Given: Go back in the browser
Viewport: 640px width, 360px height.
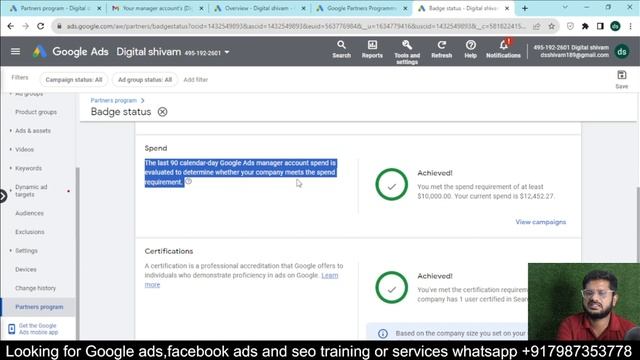Looking at the screenshot, I should click(x=11, y=26).
